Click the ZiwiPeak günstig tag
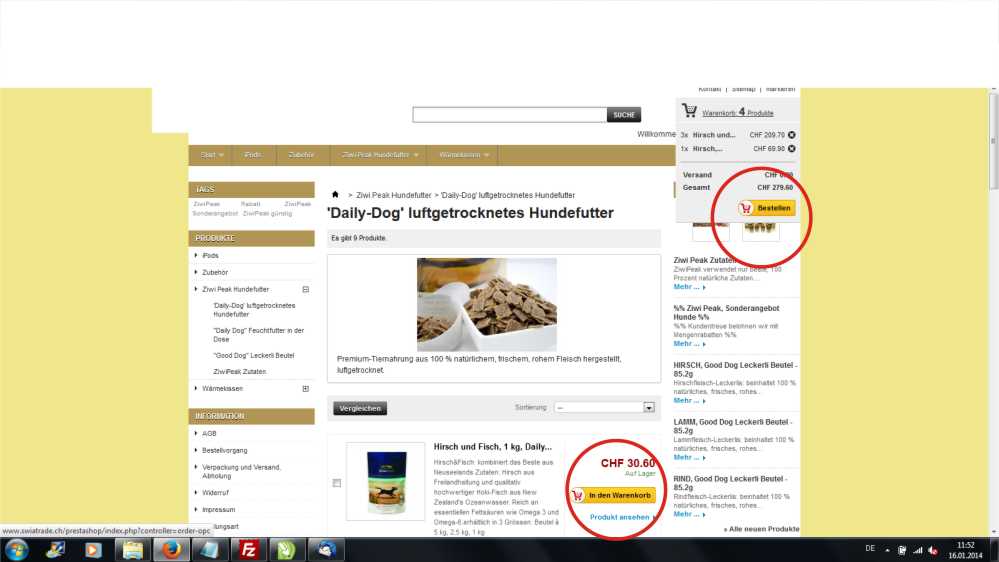This screenshot has height=562, width=999. pos(268,213)
